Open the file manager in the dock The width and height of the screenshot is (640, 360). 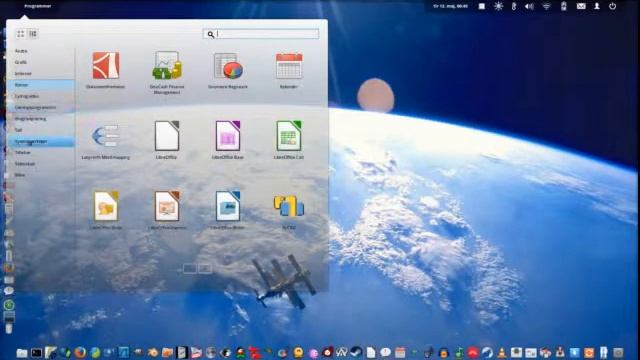point(22,352)
